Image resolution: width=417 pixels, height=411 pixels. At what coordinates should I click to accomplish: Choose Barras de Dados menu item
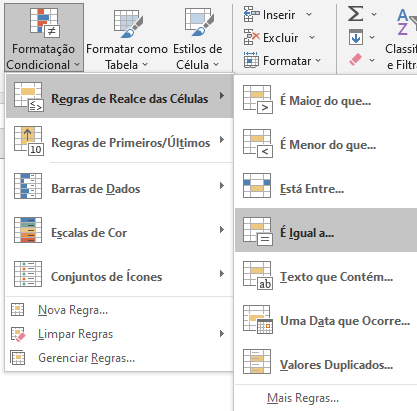tap(119, 186)
